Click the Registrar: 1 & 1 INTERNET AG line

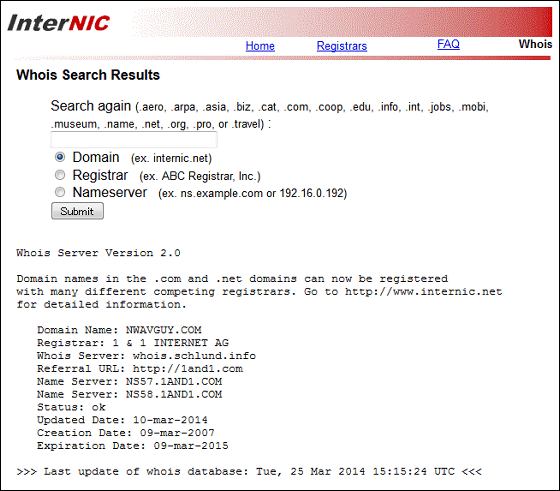coord(133,343)
